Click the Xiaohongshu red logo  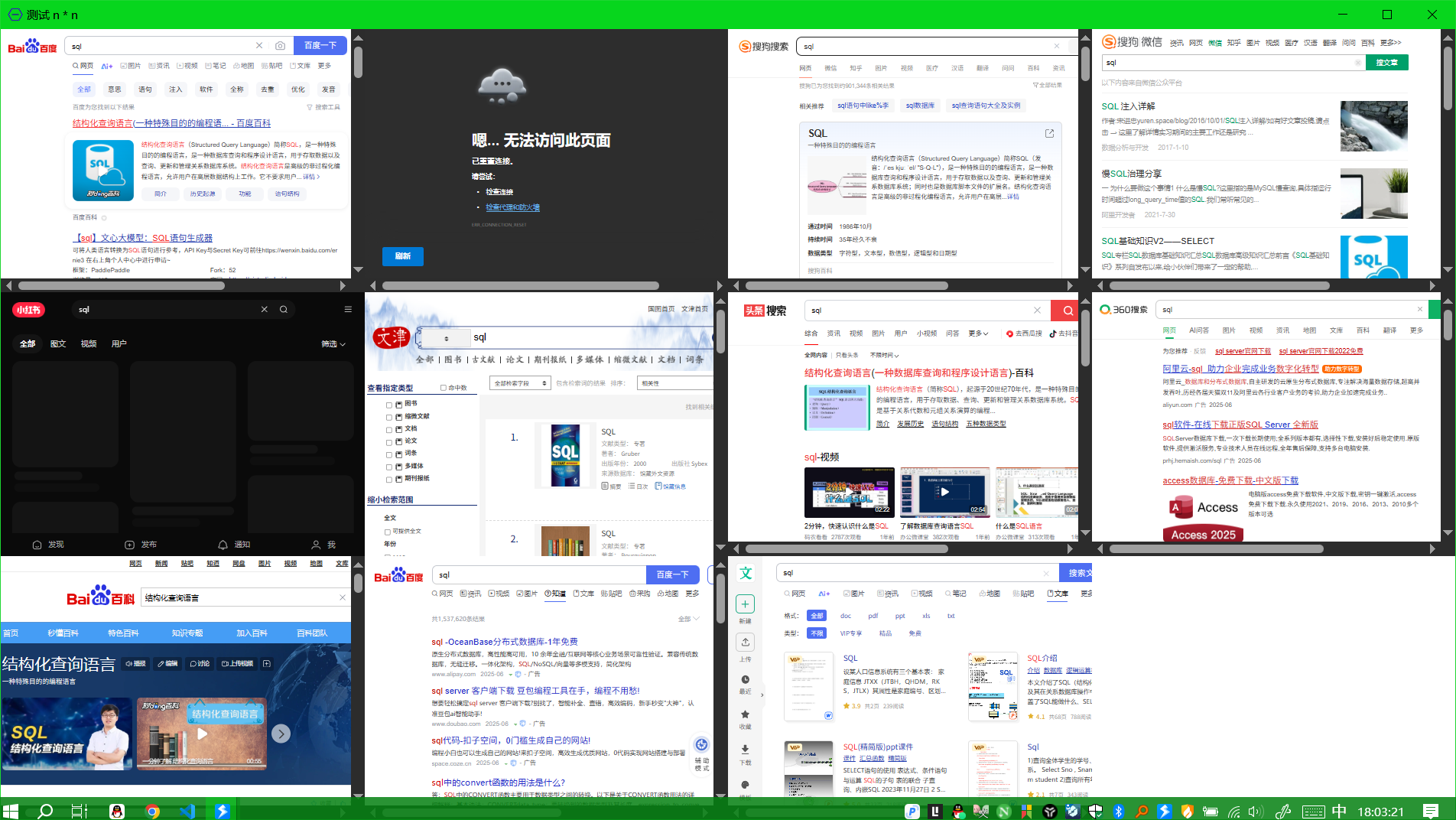(28, 310)
